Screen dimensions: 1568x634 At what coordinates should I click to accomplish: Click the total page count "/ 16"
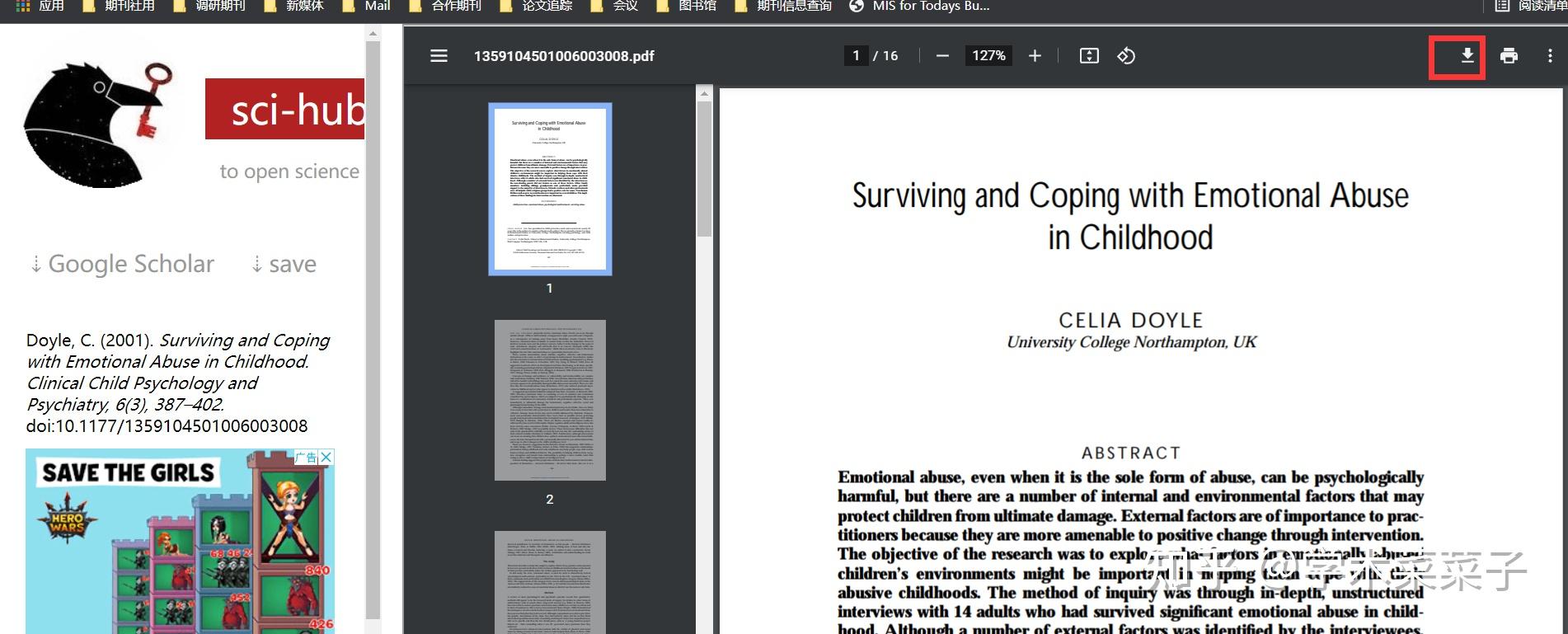point(885,55)
